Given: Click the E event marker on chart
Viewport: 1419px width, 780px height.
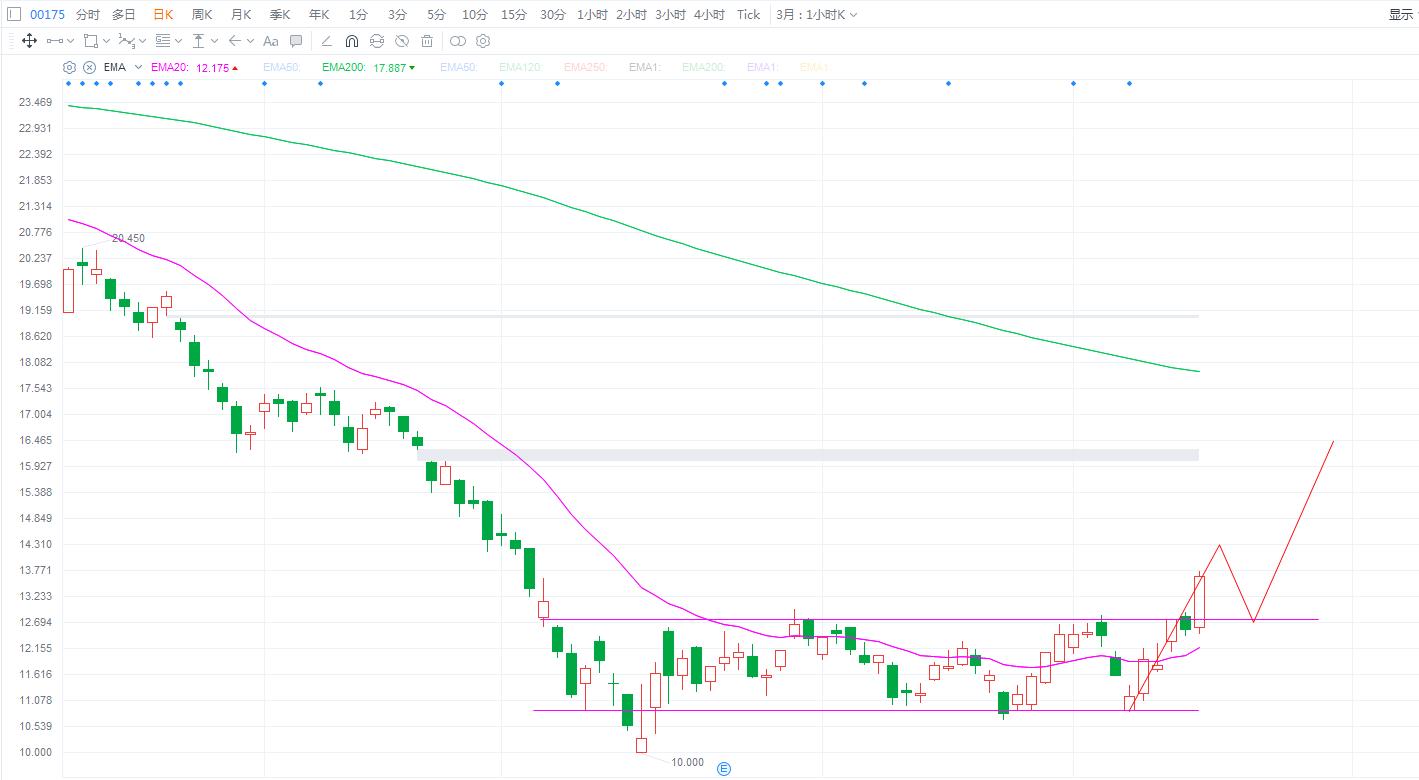Looking at the screenshot, I should coord(724,768).
